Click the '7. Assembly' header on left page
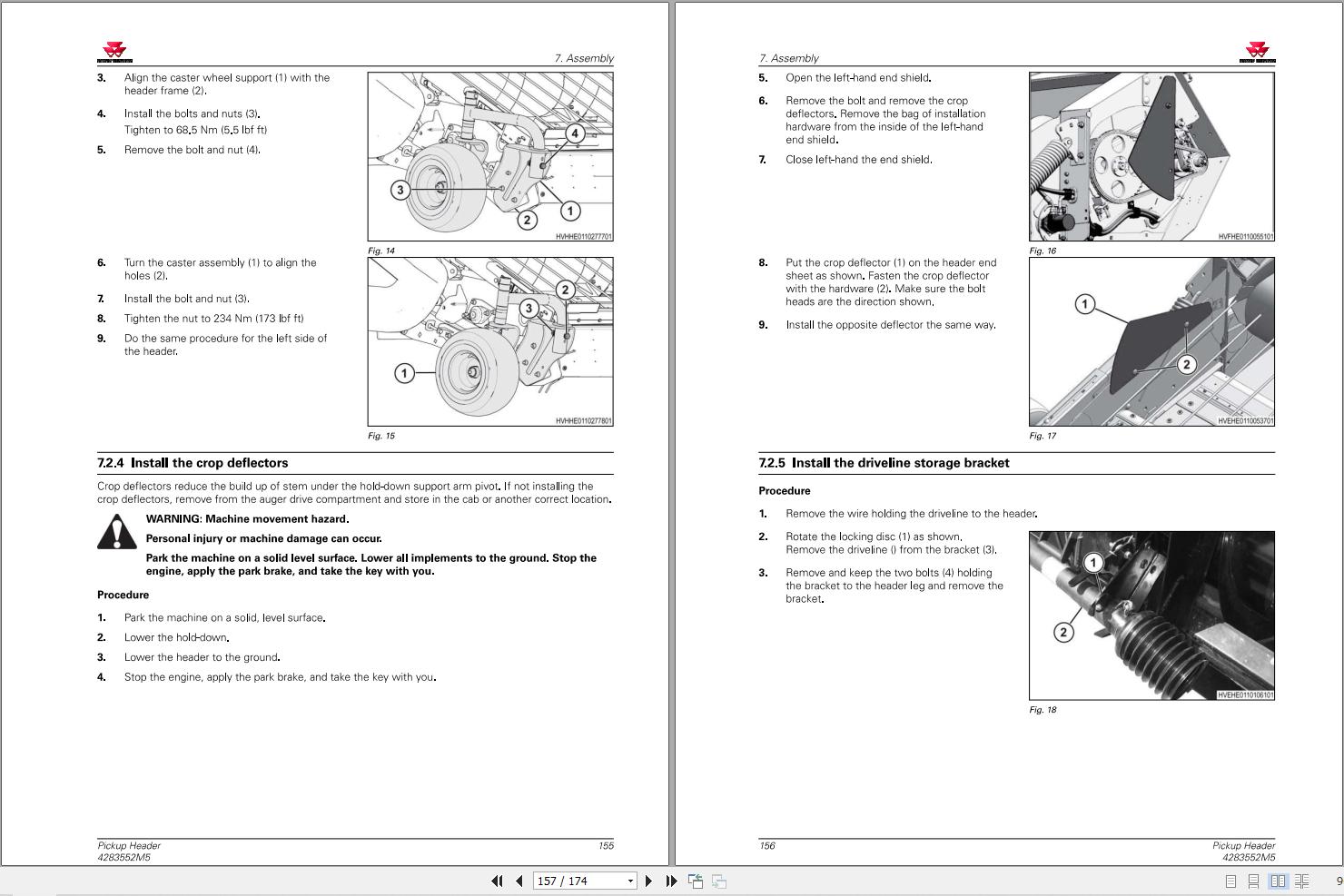 [584, 58]
